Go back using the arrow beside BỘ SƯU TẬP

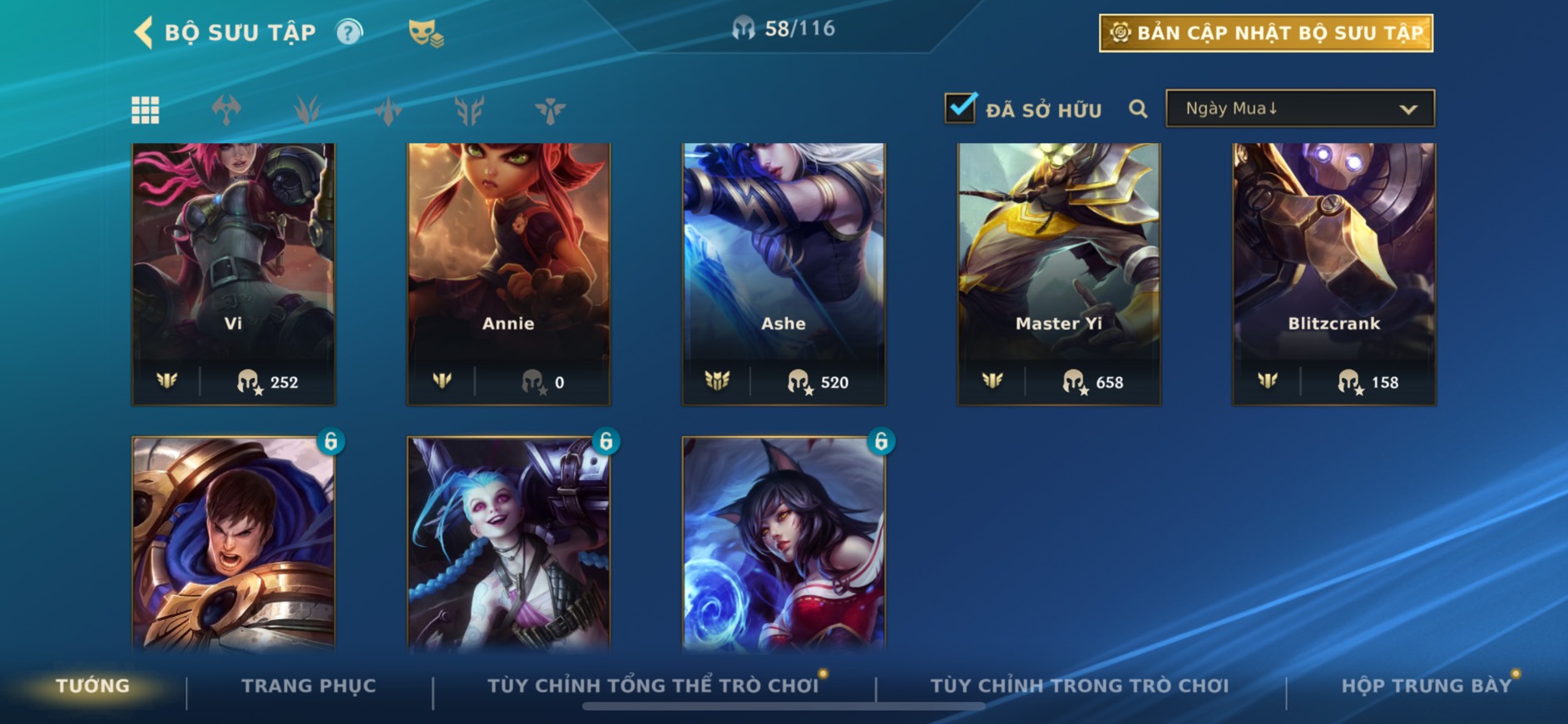(143, 32)
